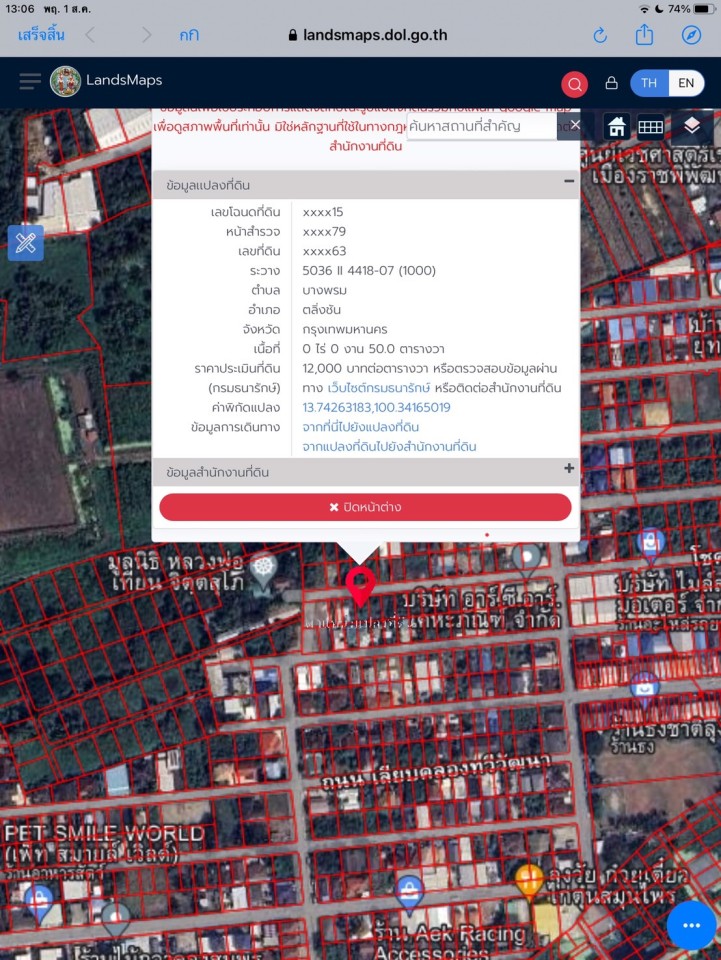Image resolution: width=721 pixels, height=960 pixels.
Task: Click the หน้าสำรวจ value xxxx79
Action: pos(324,231)
